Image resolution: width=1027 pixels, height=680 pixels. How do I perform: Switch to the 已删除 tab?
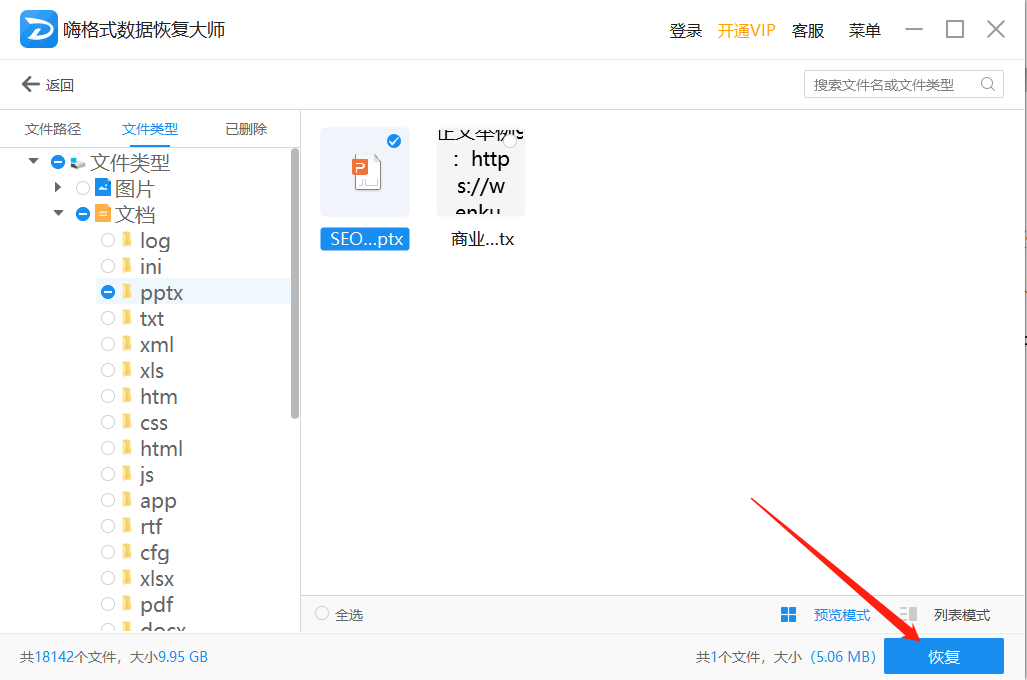point(246,129)
